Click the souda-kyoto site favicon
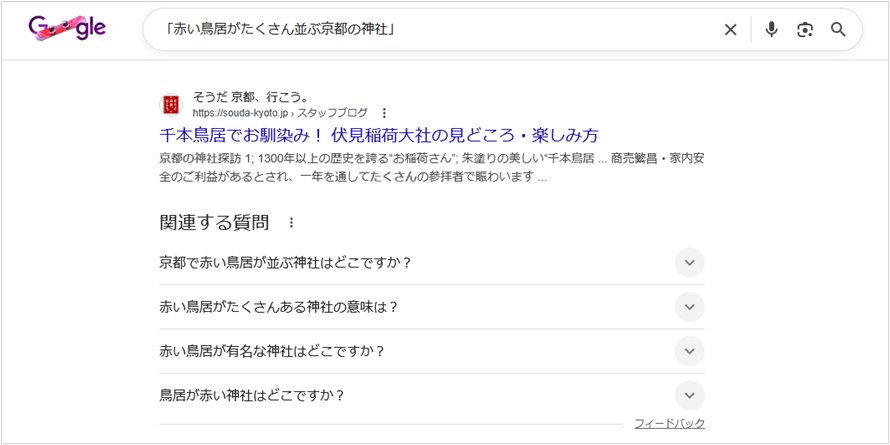 [171, 105]
